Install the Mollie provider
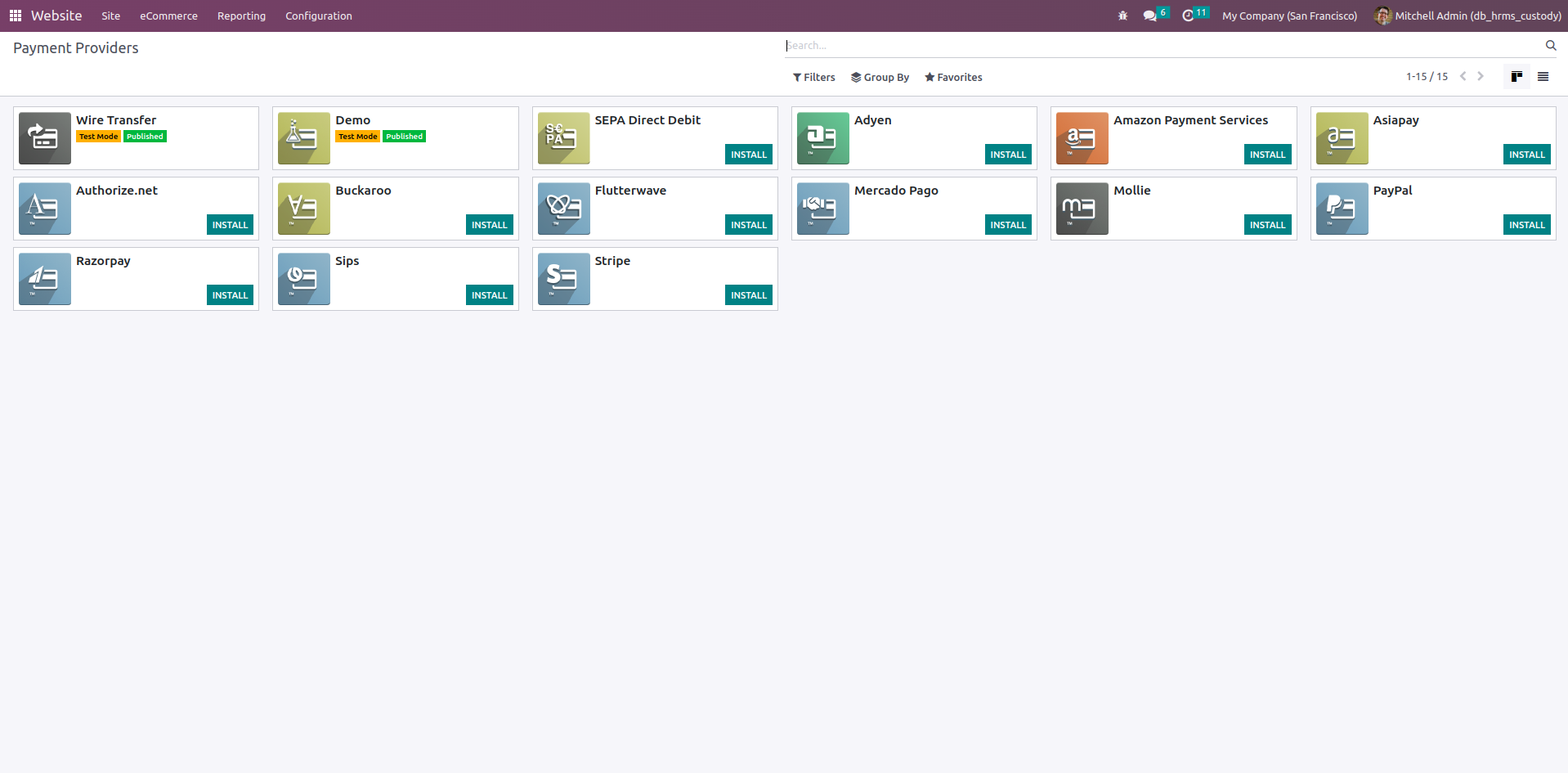This screenshot has height=773, width=1568. pyautogui.click(x=1268, y=225)
